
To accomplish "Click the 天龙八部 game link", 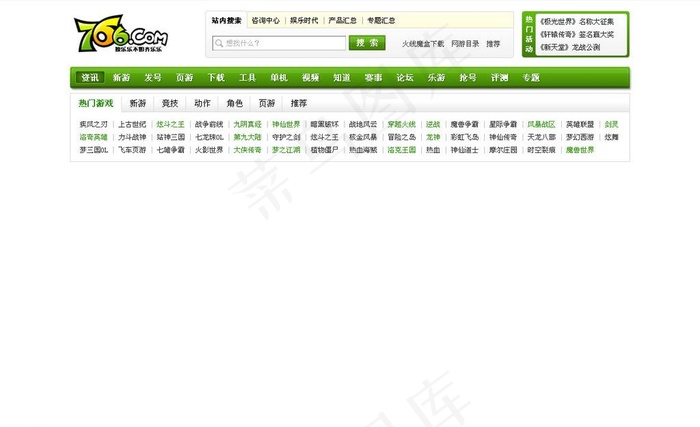I will click(x=542, y=137).
